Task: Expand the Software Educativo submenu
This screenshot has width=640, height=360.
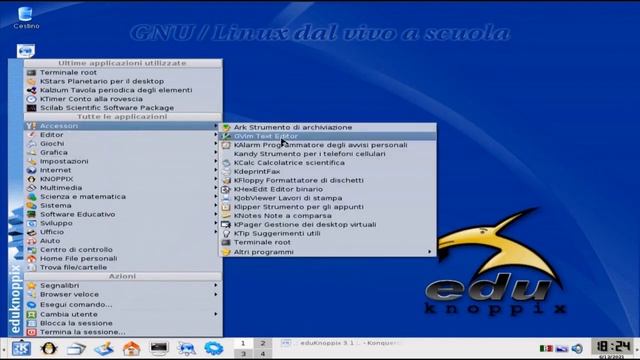Action: coord(123,214)
